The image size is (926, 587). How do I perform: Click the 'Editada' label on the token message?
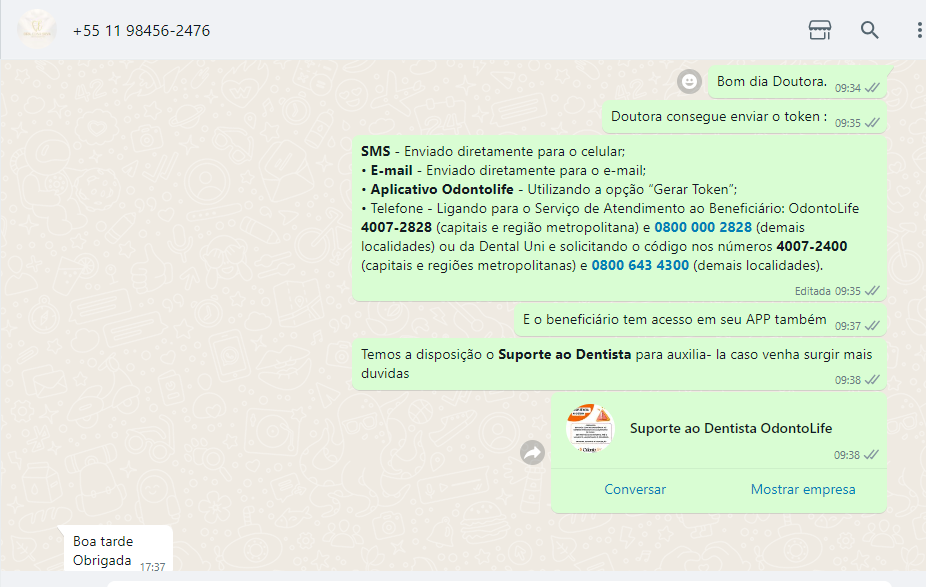pyautogui.click(x=813, y=291)
